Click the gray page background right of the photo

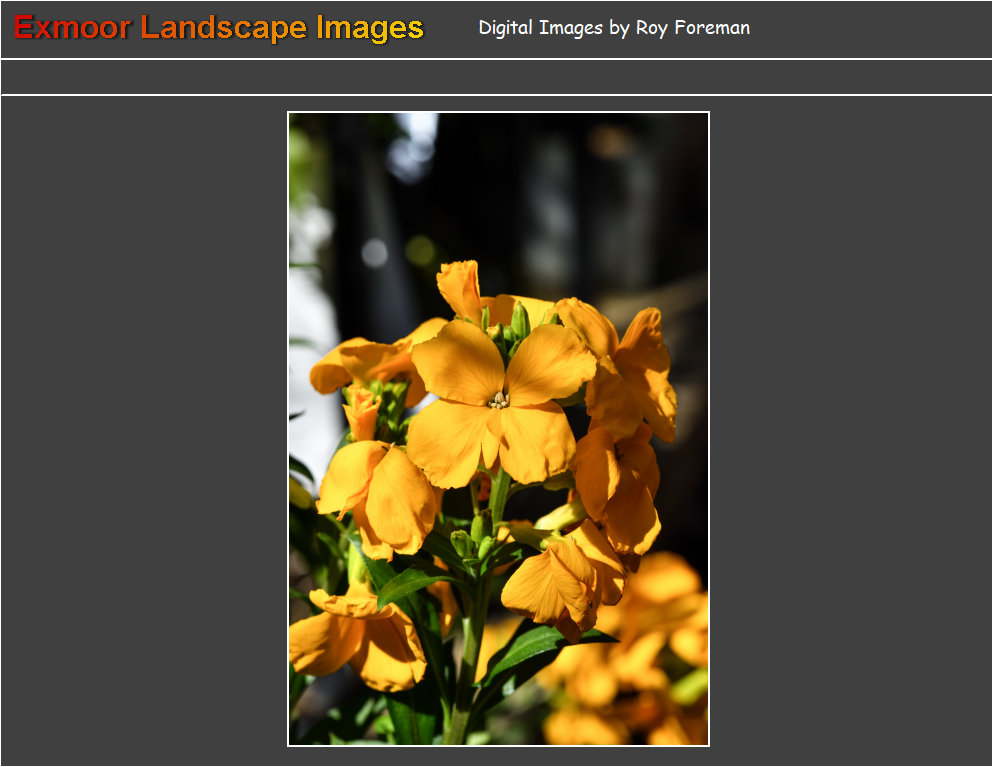coord(850,430)
